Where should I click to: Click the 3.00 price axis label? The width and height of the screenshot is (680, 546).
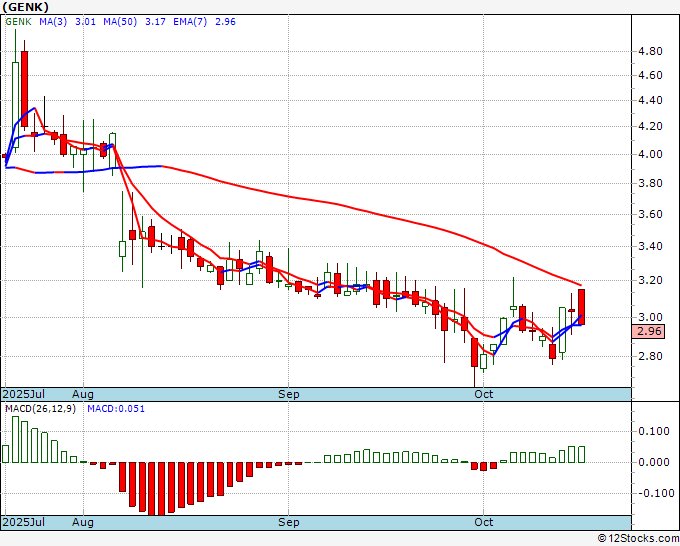650,317
